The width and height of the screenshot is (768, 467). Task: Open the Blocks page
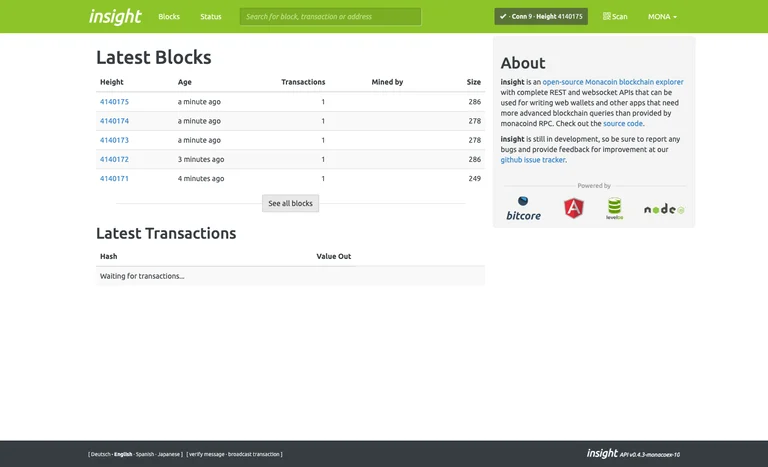pyautogui.click(x=169, y=17)
